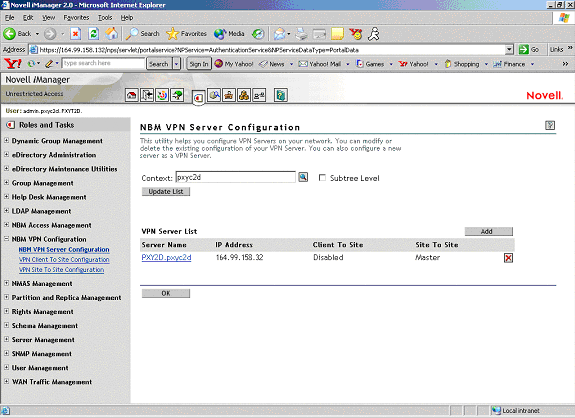
Task: Click the page help icon beside title
Action: click(550, 125)
